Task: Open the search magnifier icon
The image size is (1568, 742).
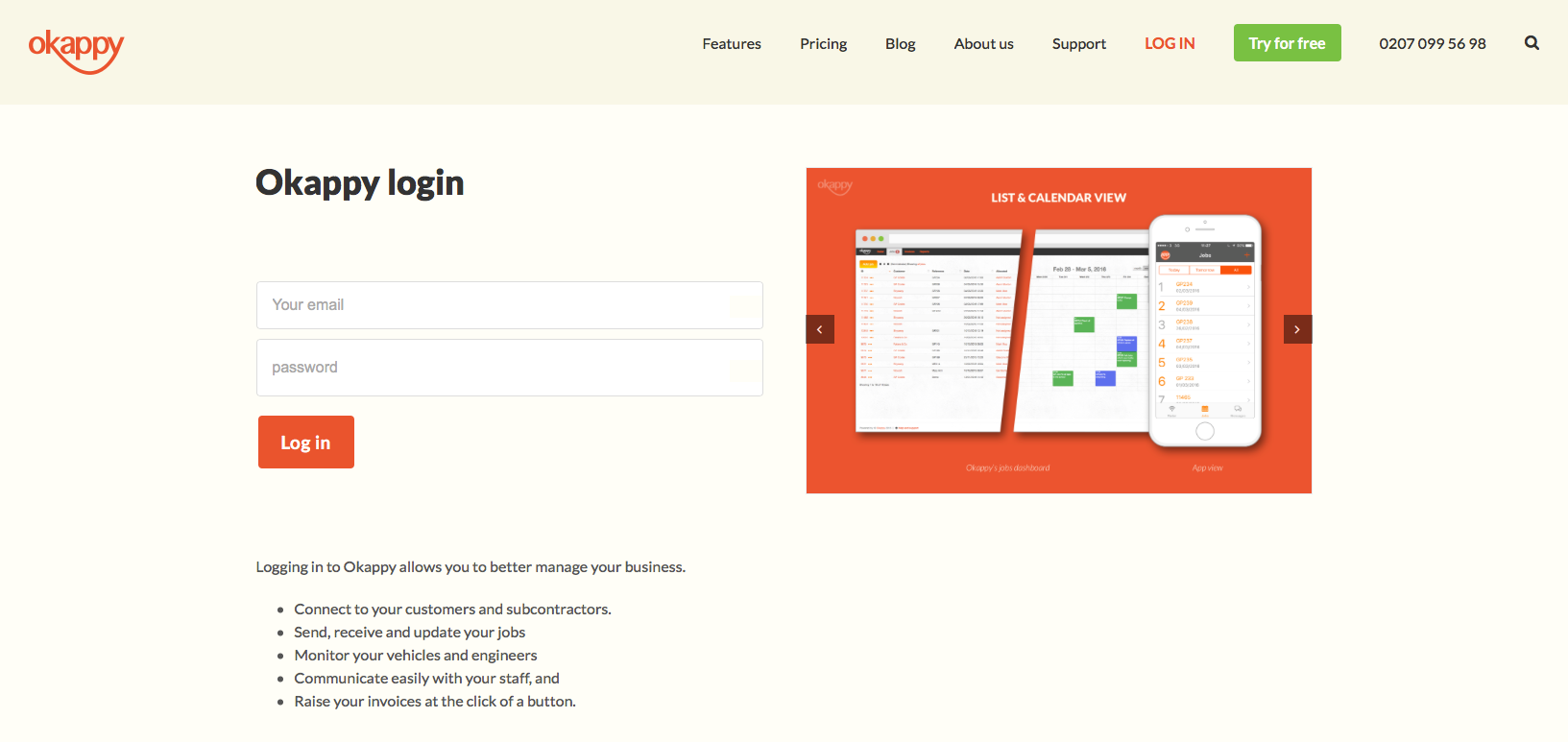Action: tap(1532, 43)
